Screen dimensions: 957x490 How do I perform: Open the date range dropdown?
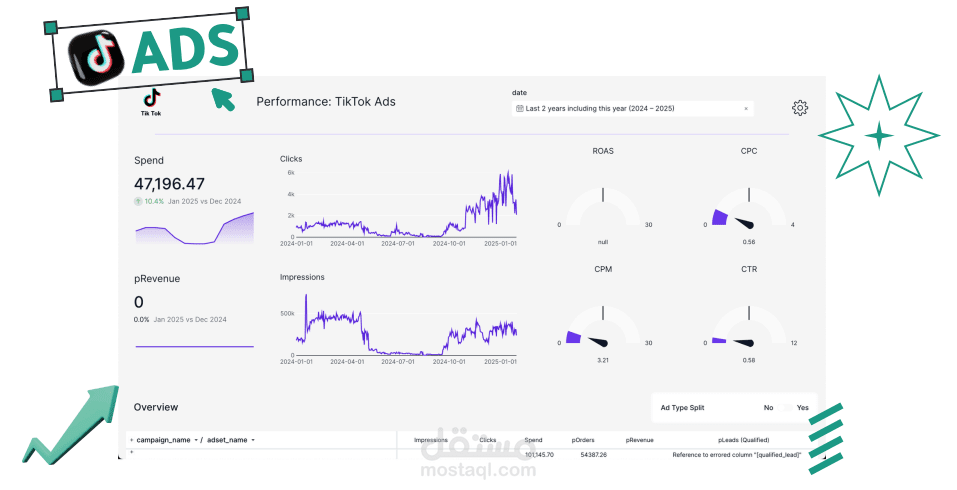[632, 109]
